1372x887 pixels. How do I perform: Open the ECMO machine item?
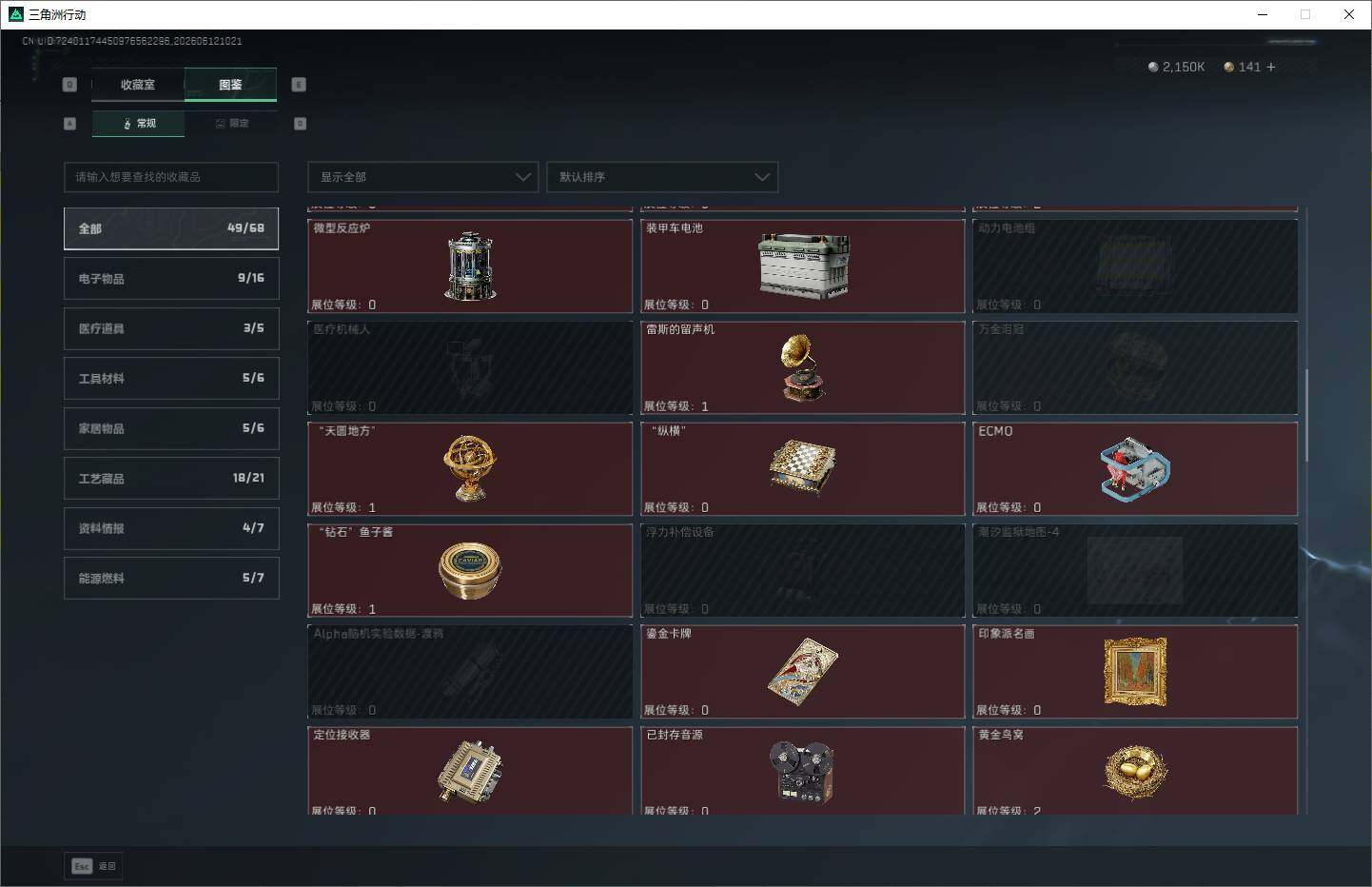tap(1135, 469)
